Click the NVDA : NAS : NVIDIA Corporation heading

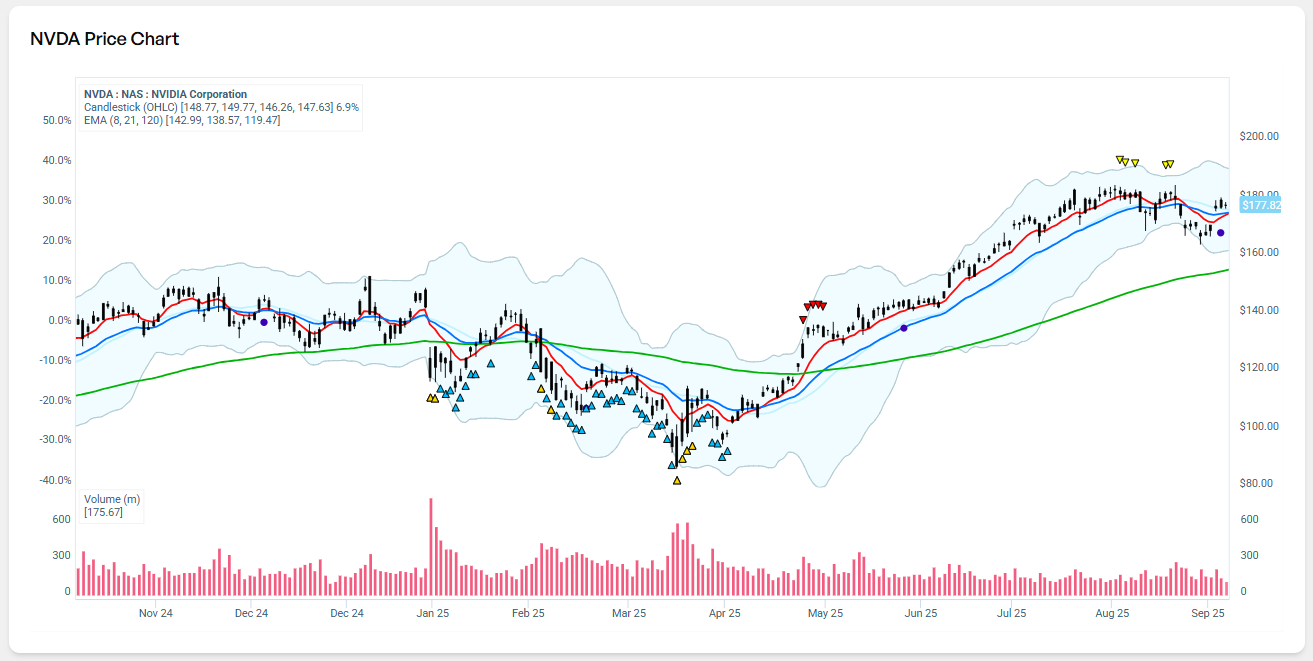(x=165, y=94)
